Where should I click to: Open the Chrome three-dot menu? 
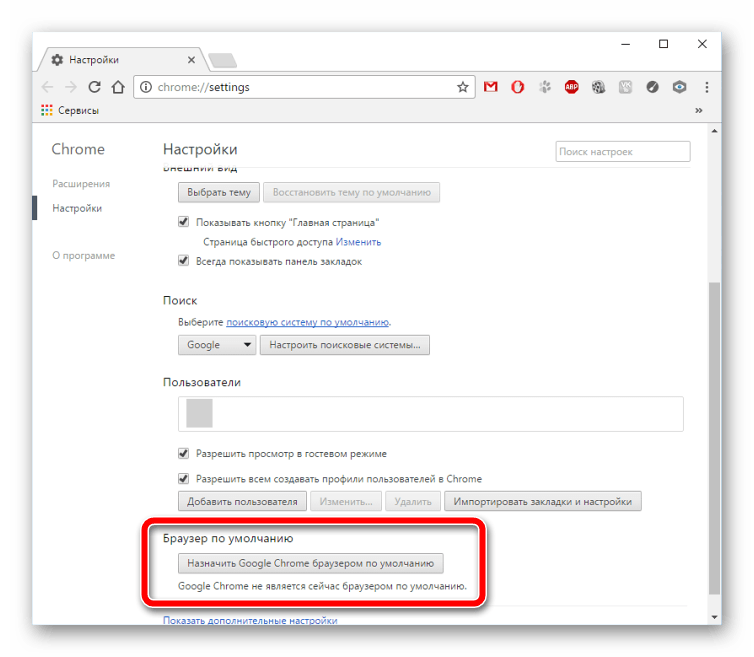pos(708,87)
